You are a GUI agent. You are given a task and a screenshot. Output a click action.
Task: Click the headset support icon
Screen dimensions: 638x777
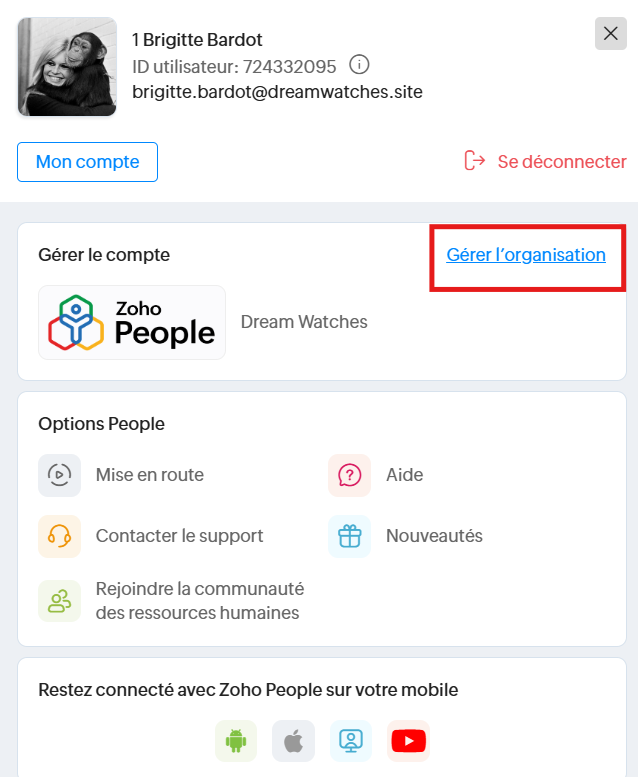[59, 536]
